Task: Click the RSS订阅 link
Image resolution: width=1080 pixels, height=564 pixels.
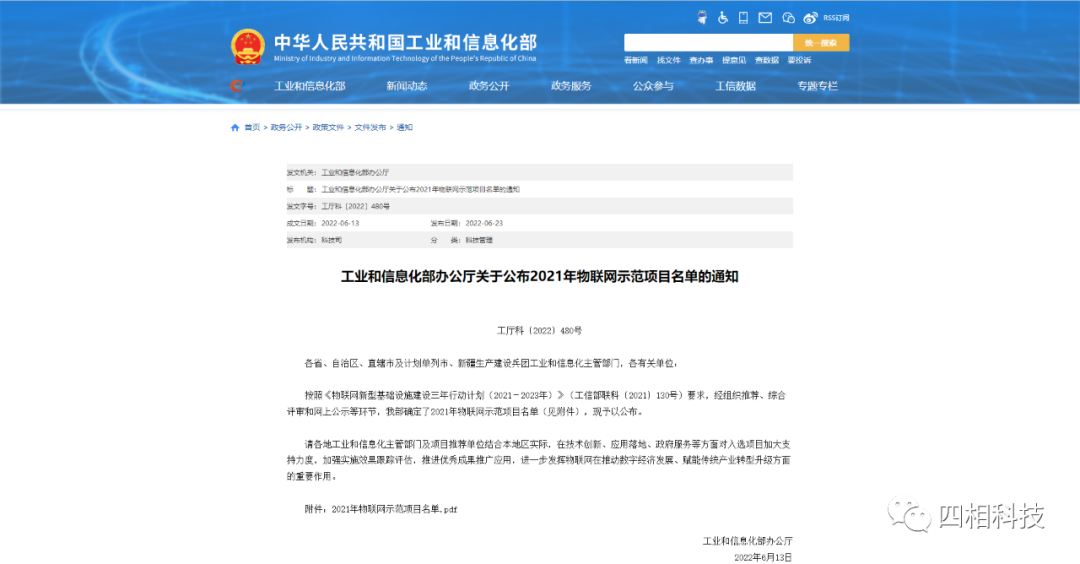Action: pyautogui.click(x=836, y=18)
